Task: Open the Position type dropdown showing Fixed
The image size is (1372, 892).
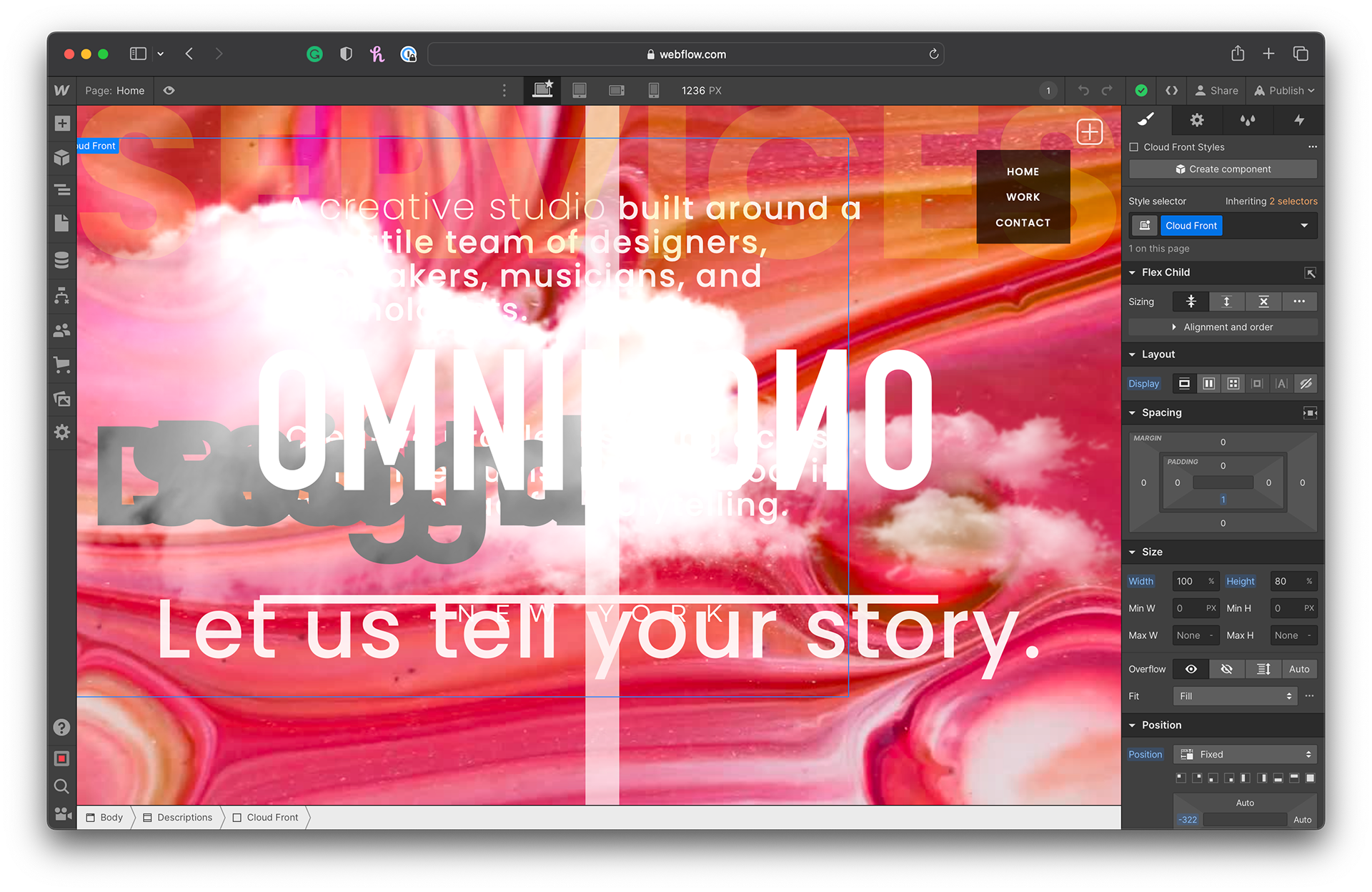Action: pos(1245,754)
